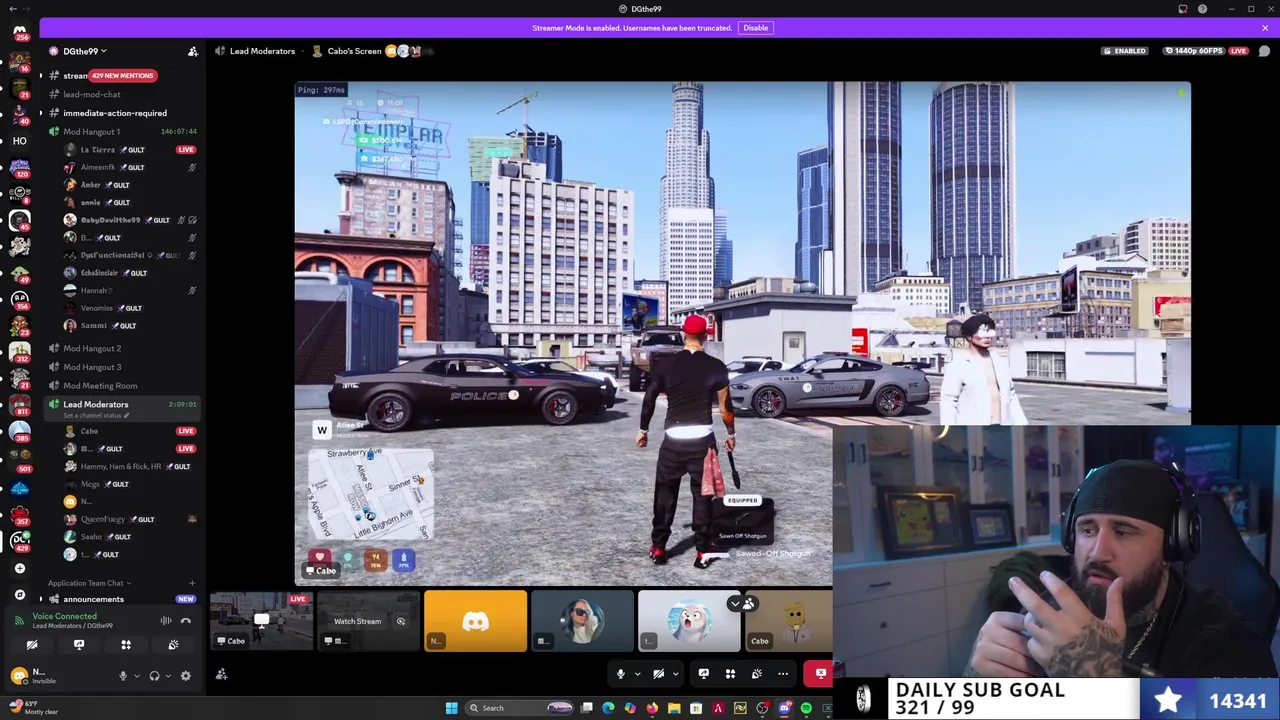Click the Watch Stream button
1280x720 pixels.
pos(357,621)
